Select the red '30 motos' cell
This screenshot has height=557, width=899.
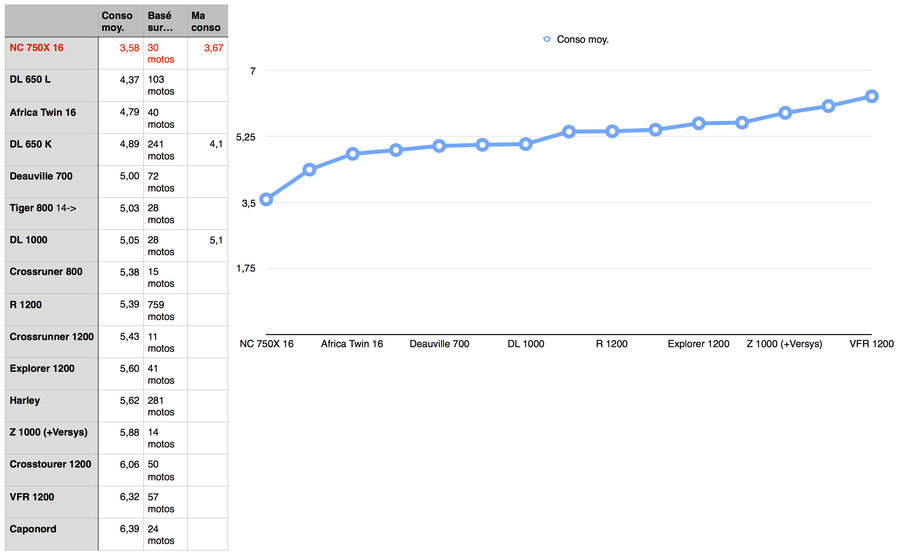pos(165,53)
